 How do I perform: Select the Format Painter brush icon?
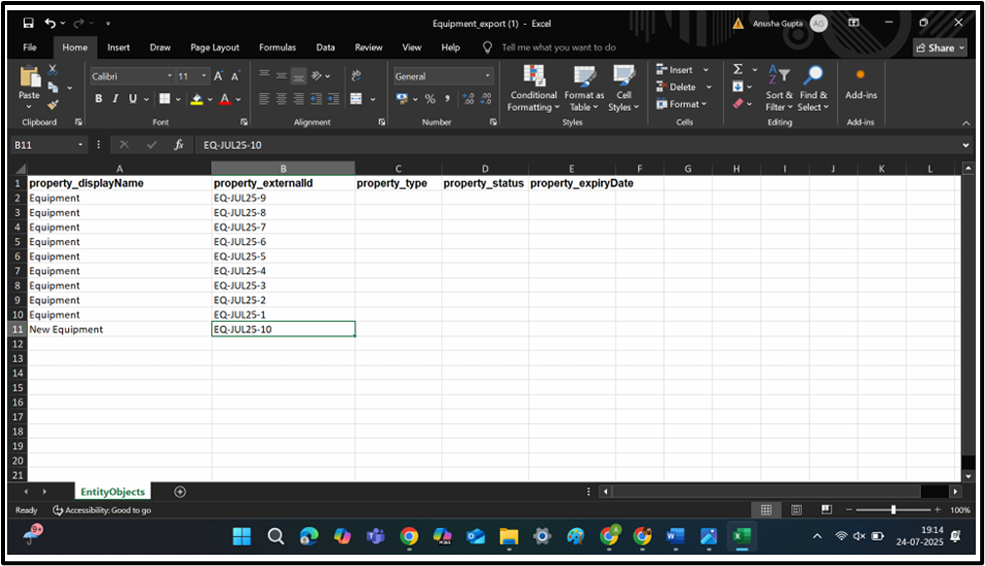53,104
